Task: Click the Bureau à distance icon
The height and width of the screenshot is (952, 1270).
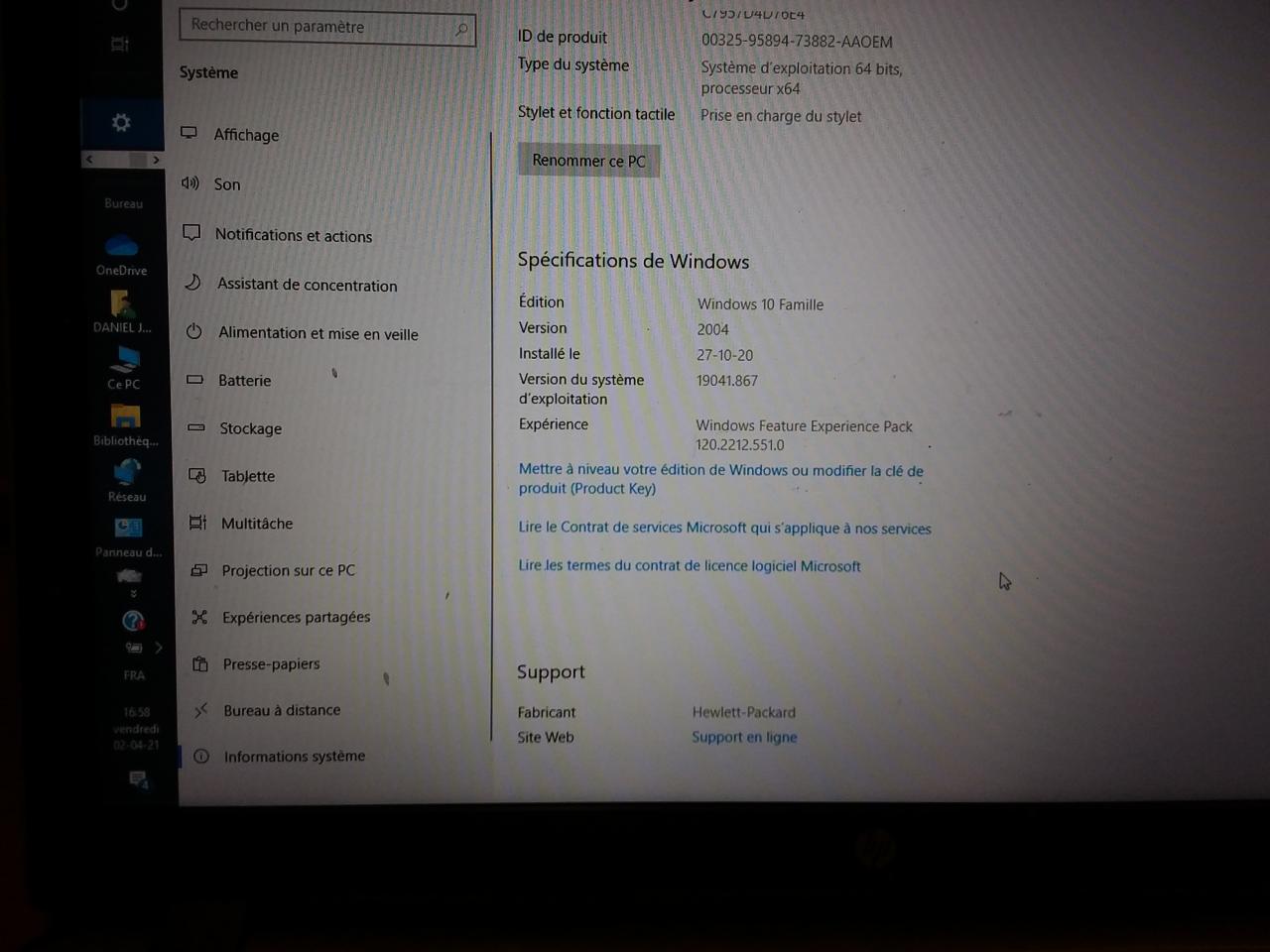Action: point(200,710)
